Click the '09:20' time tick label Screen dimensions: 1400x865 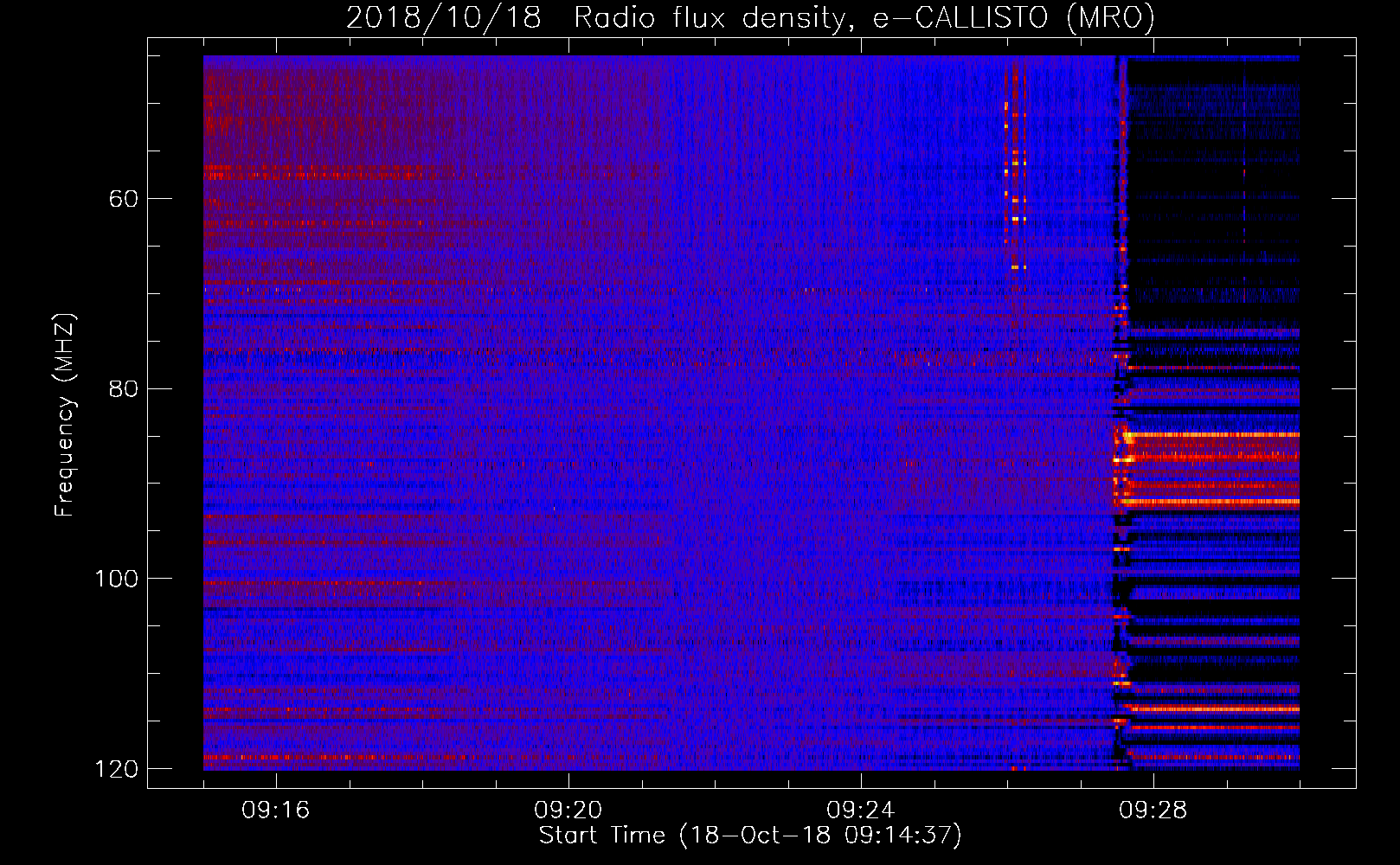(568, 810)
